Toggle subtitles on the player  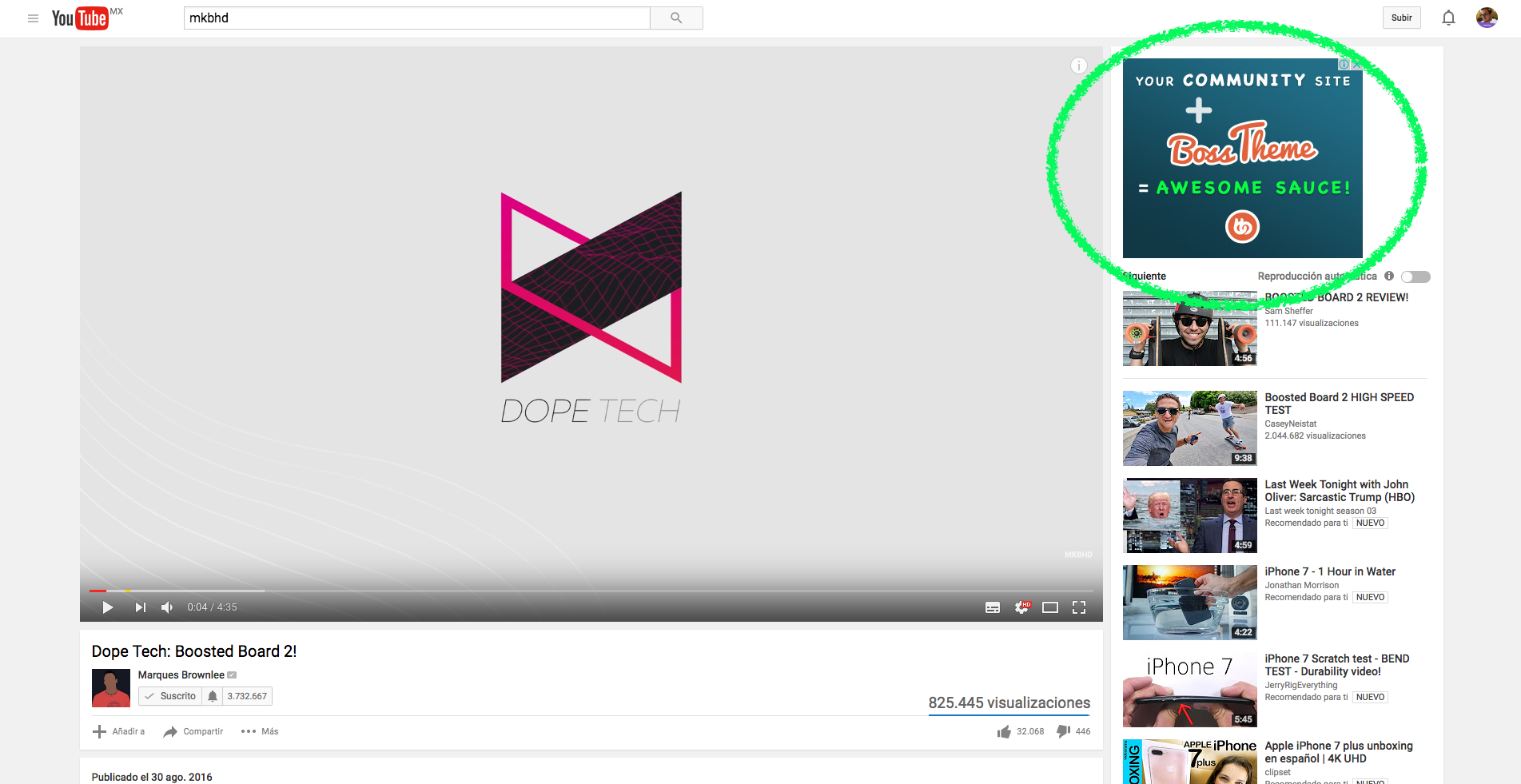993,607
